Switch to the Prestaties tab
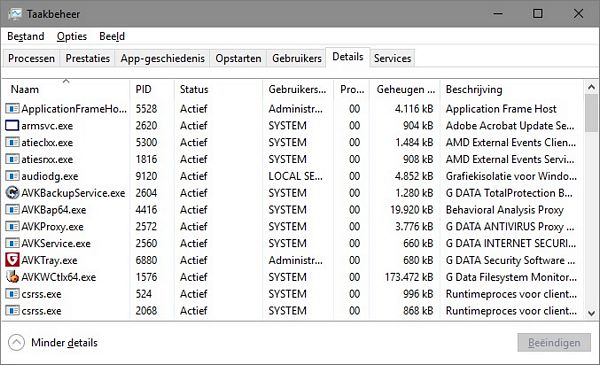The height and width of the screenshot is (365, 600). pyautogui.click(x=88, y=58)
